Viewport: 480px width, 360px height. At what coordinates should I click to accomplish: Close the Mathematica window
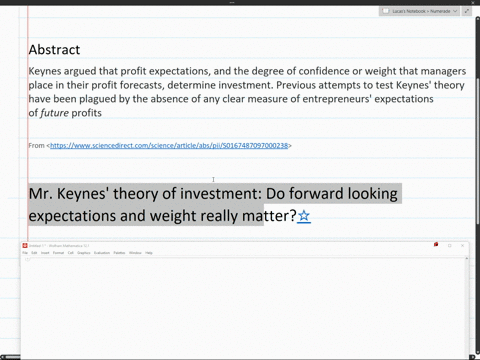[462, 246]
